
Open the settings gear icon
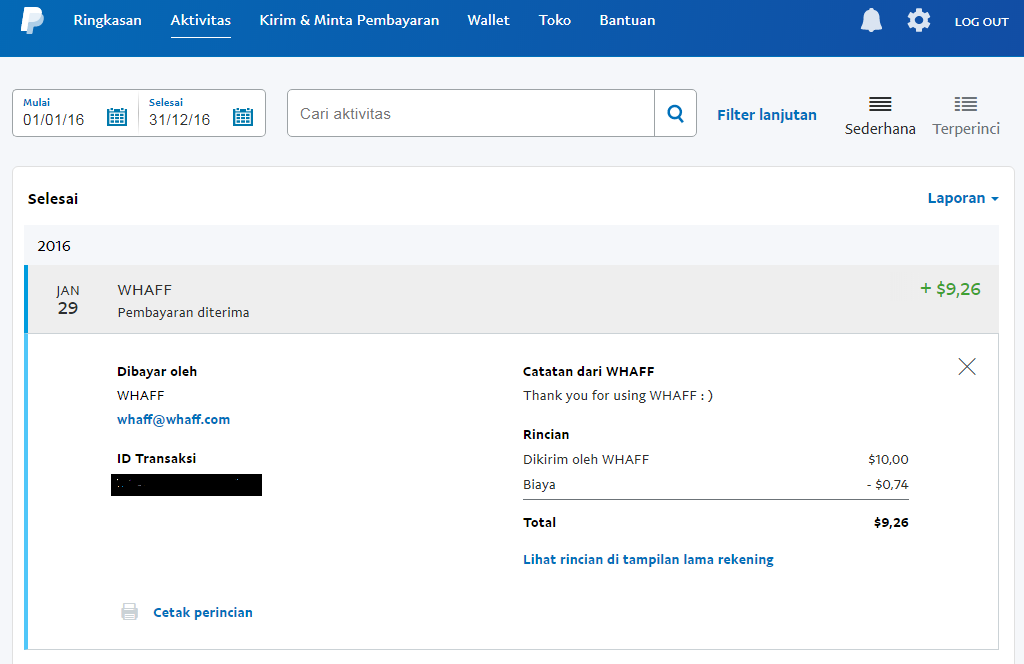(x=919, y=20)
